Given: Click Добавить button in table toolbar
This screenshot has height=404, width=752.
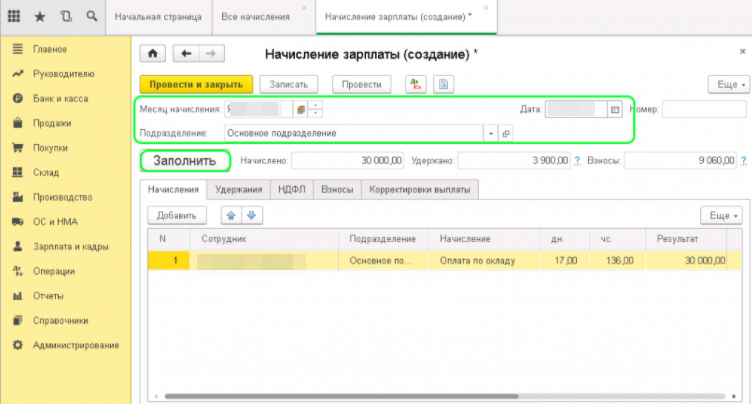Looking at the screenshot, I should click(x=176, y=215).
